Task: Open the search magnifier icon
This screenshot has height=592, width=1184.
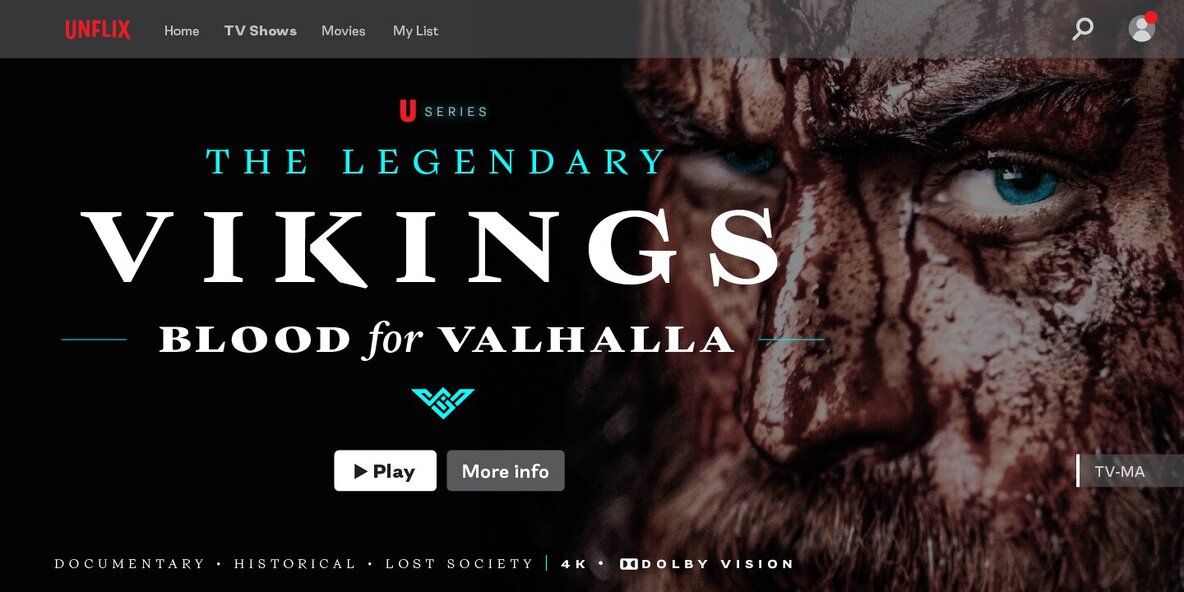Action: 1083,29
